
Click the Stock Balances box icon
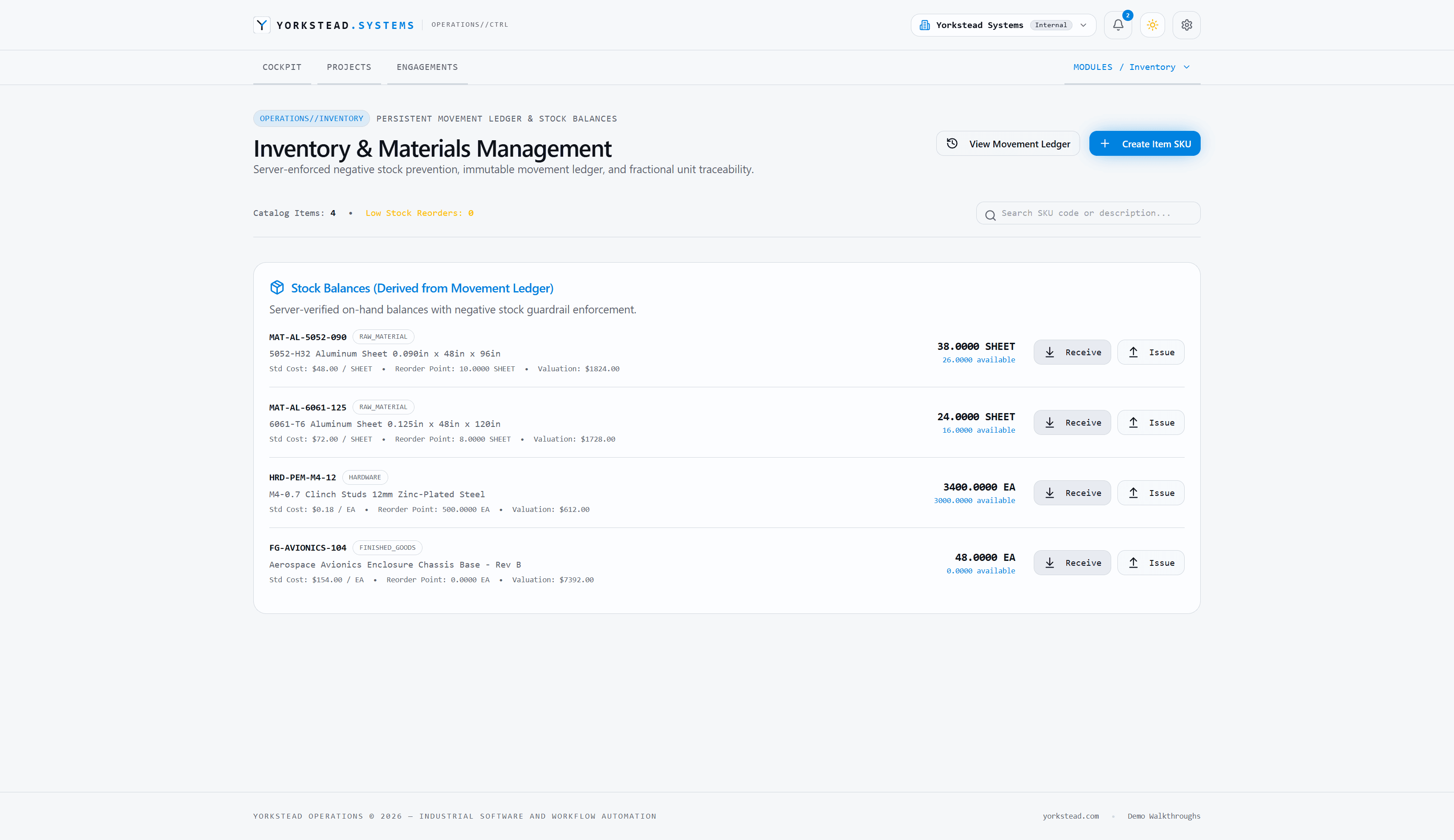click(277, 287)
